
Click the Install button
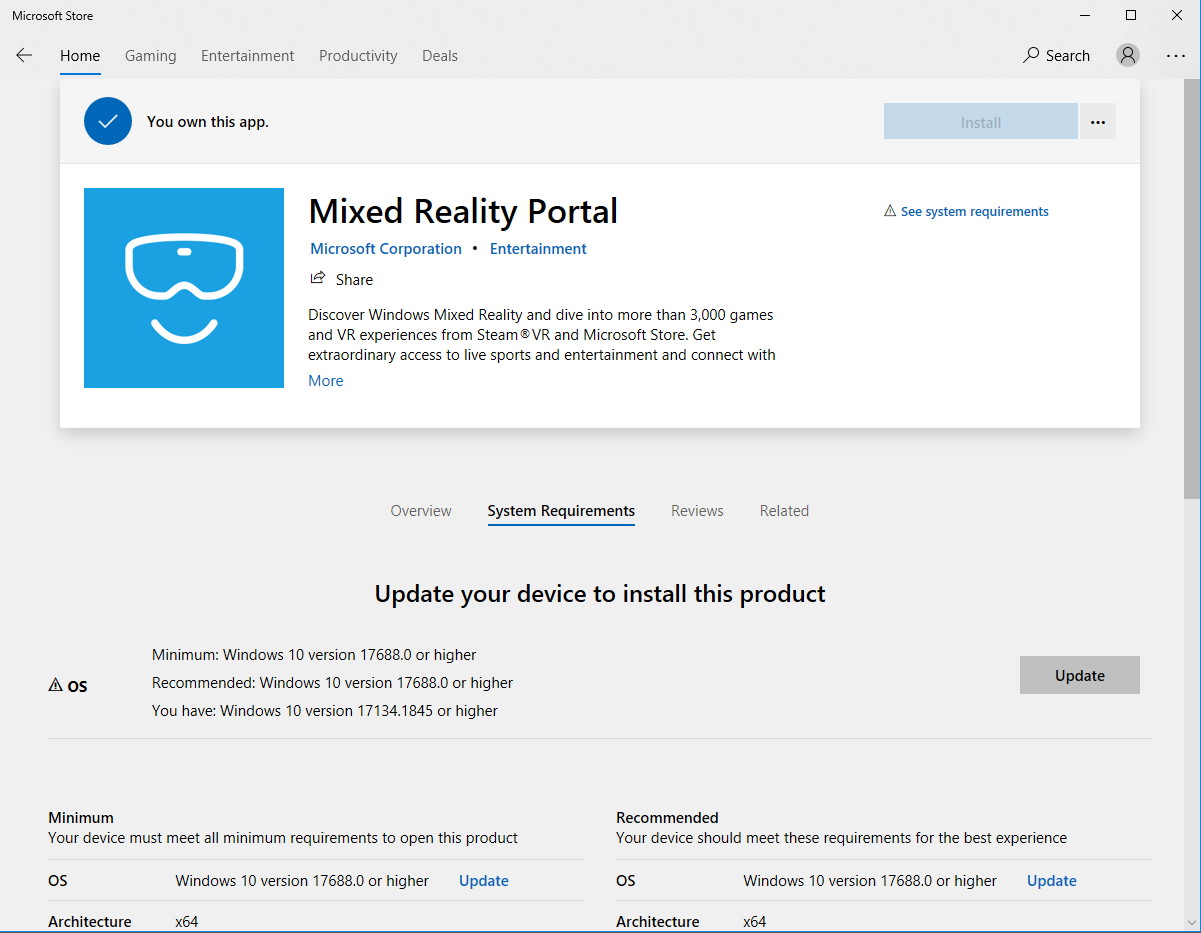[981, 122]
